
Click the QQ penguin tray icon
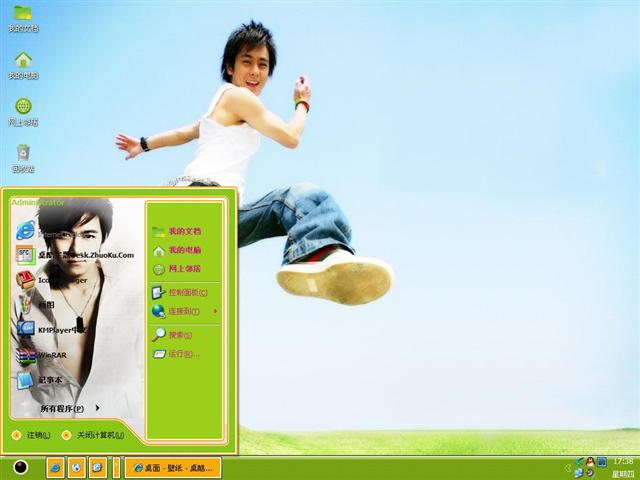click(590, 462)
